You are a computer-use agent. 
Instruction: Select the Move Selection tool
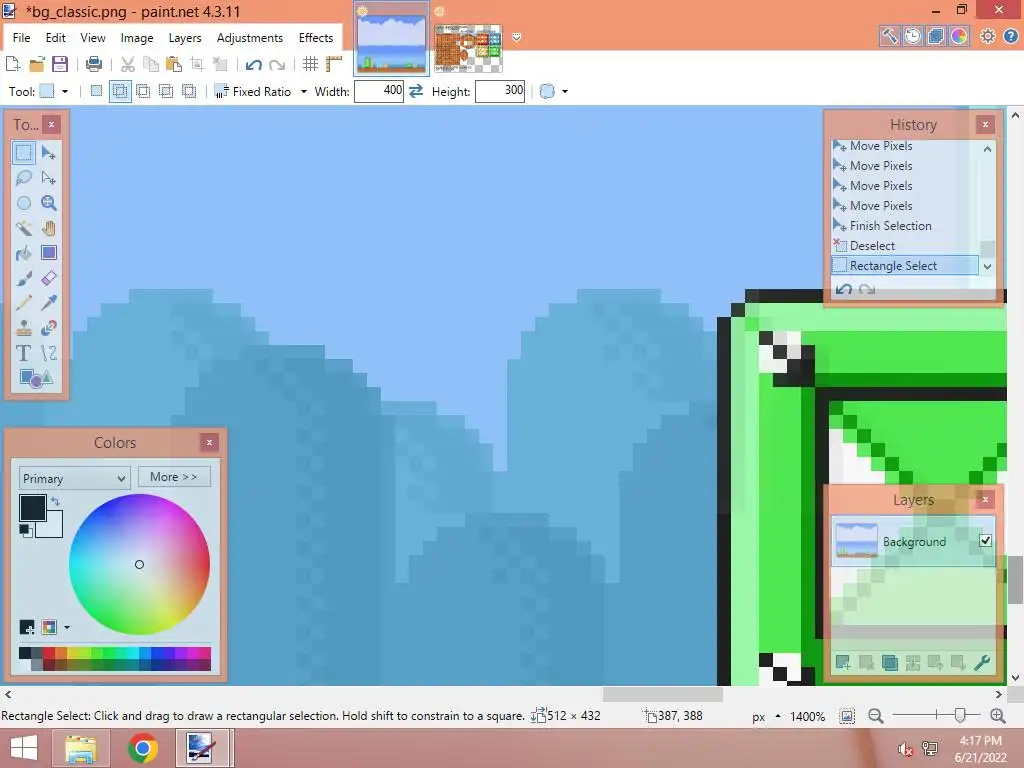click(x=48, y=178)
